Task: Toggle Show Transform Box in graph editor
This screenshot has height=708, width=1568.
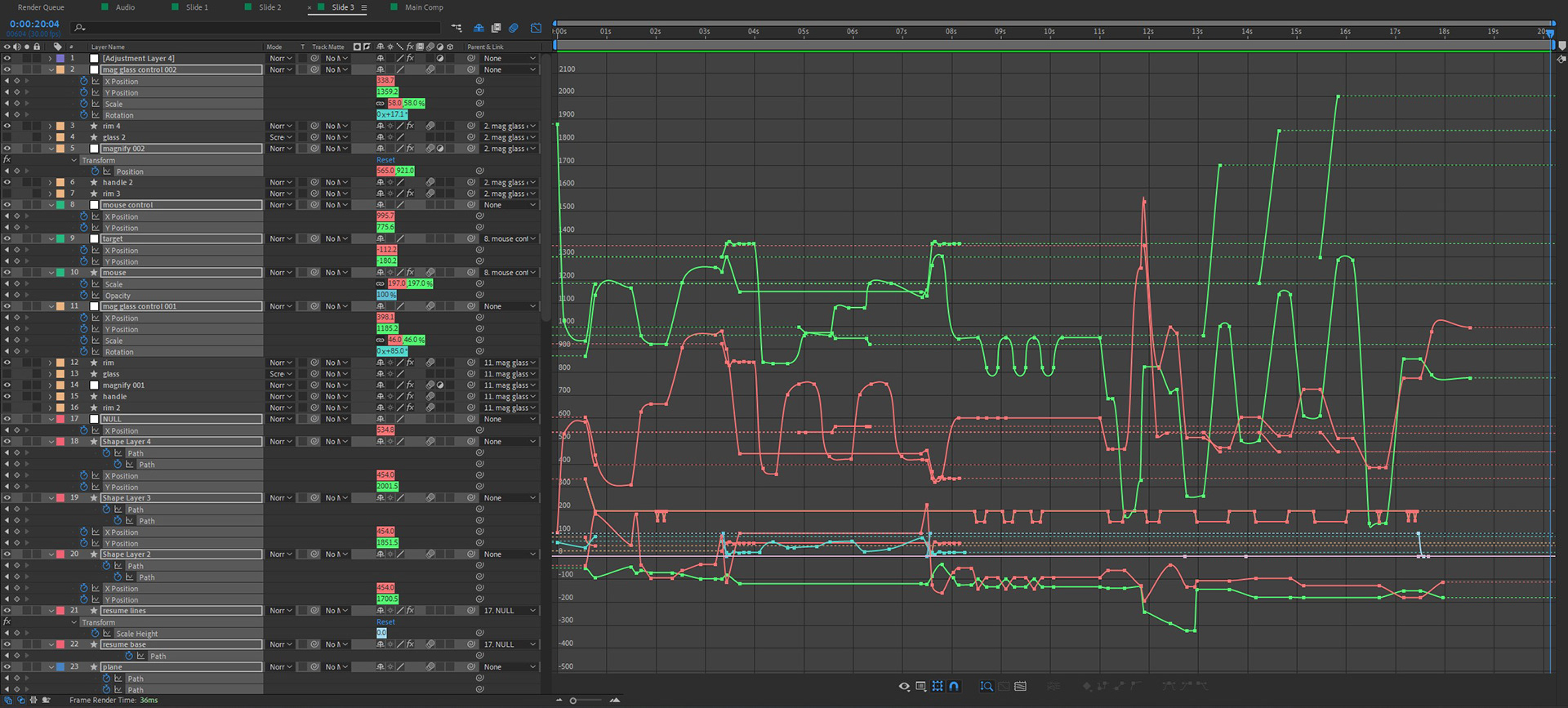Action: pyautogui.click(x=938, y=686)
